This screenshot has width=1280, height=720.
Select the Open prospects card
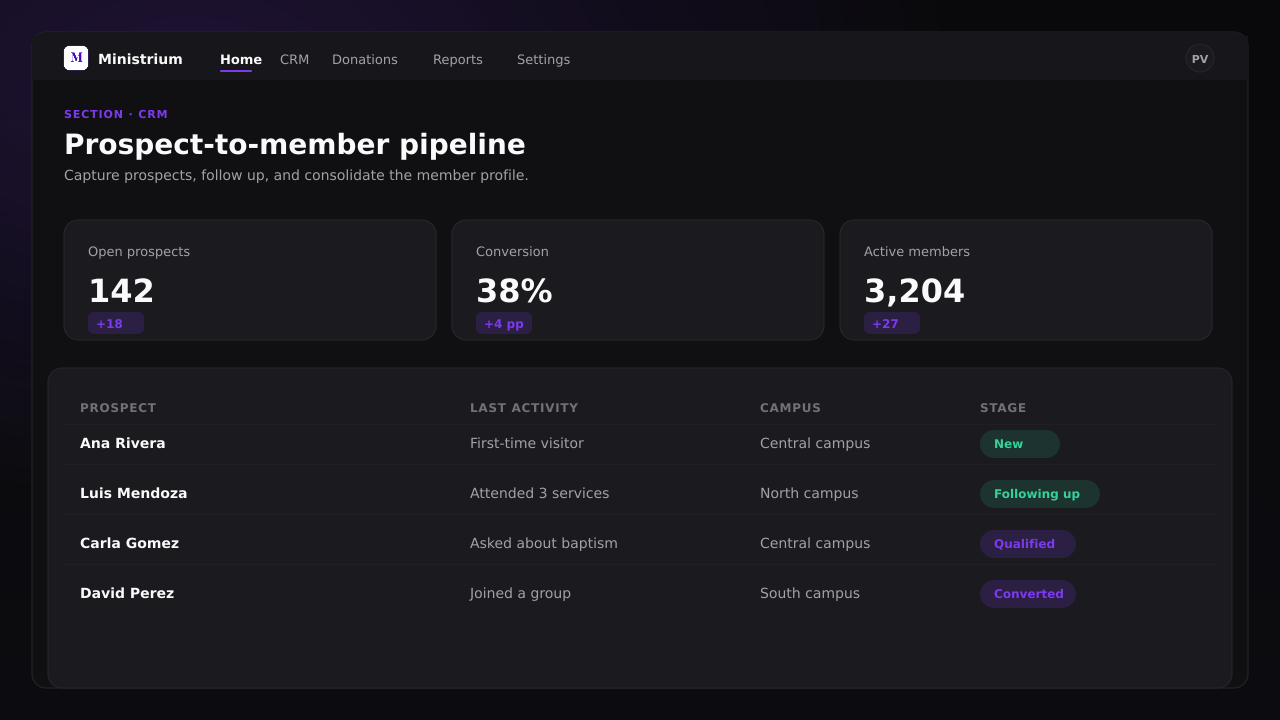(250, 280)
